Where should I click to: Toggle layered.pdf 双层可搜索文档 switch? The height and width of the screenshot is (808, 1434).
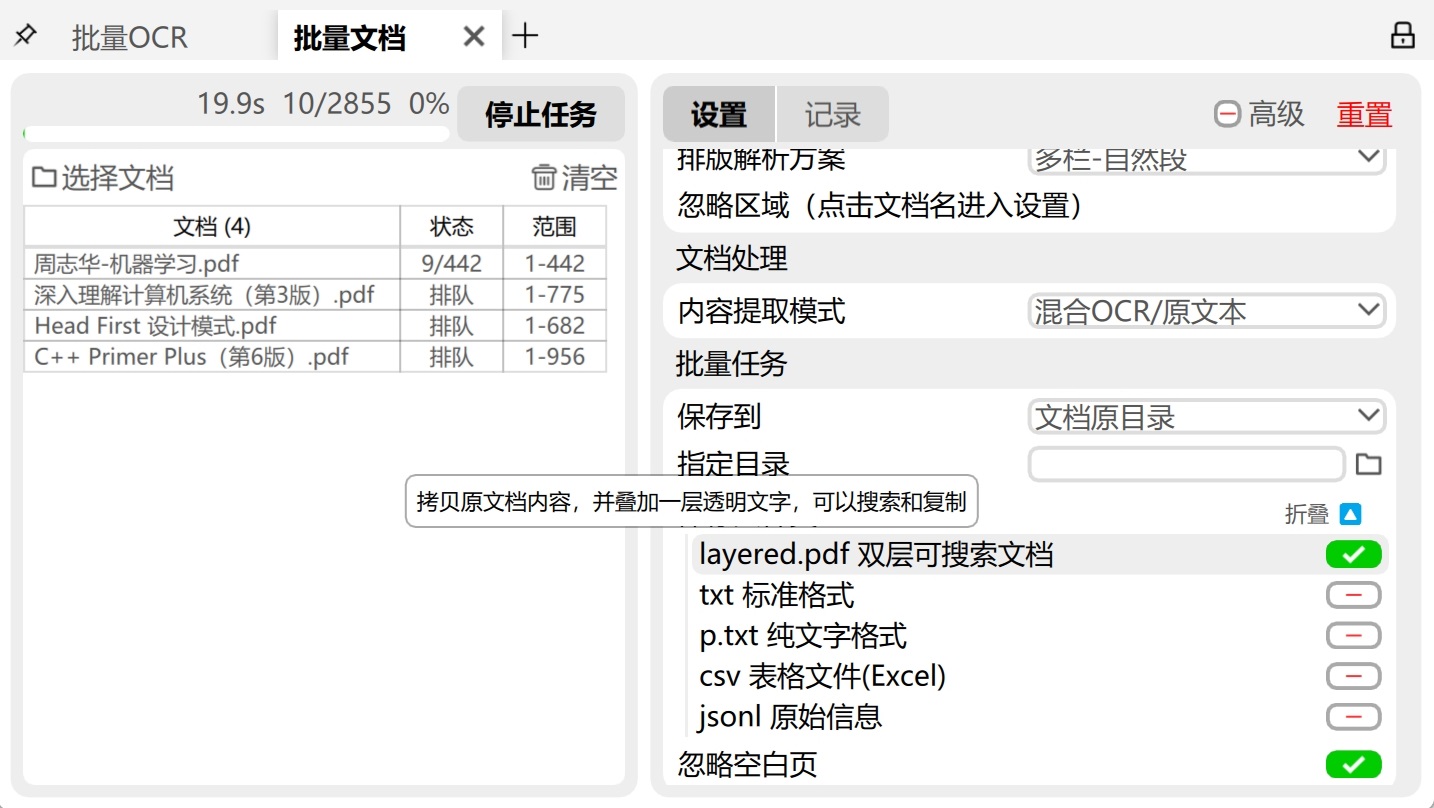point(1353,554)
